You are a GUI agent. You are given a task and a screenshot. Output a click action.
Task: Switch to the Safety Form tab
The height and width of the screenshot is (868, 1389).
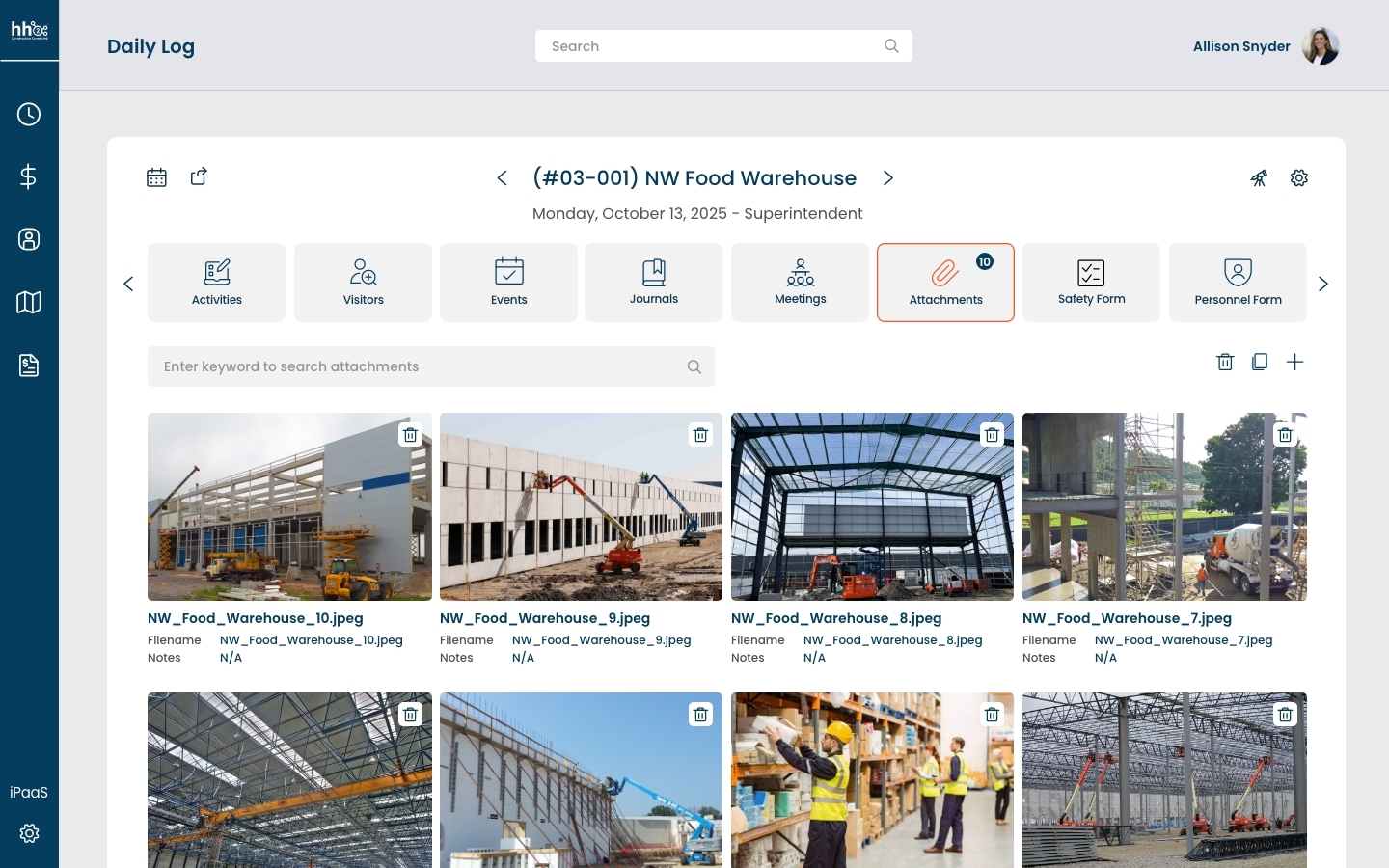pyautogui.click(x=1091, y=283)
